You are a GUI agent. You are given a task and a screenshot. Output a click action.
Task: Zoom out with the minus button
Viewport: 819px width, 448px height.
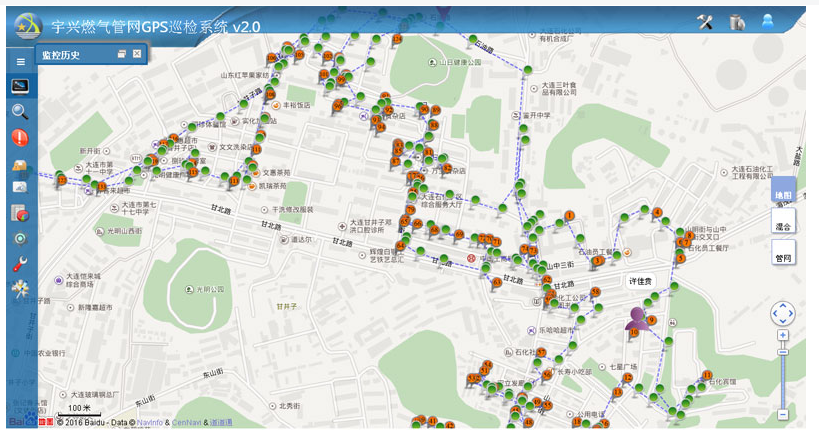click(x=783, y=414)
